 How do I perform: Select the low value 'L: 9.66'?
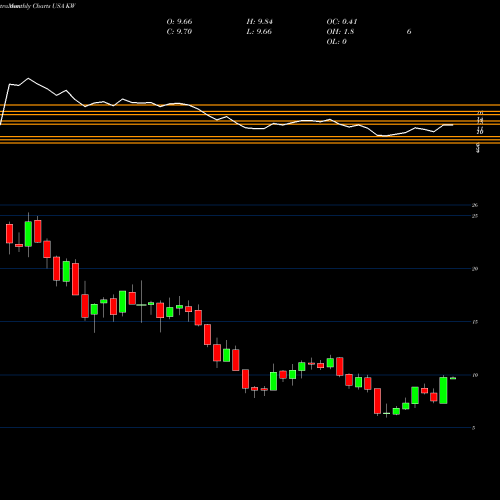[259, 32]
